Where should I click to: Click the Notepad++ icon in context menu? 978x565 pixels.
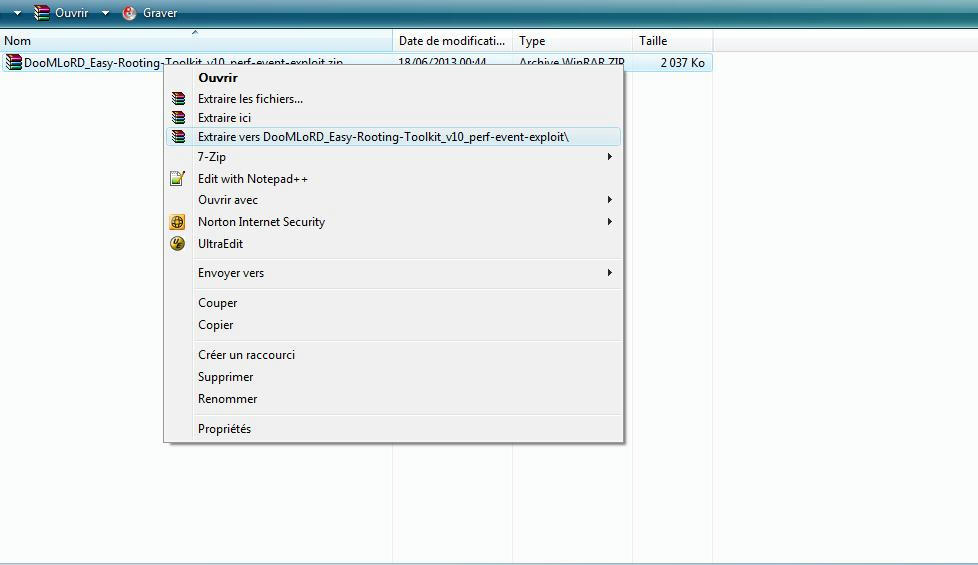[x=177, y=178]
